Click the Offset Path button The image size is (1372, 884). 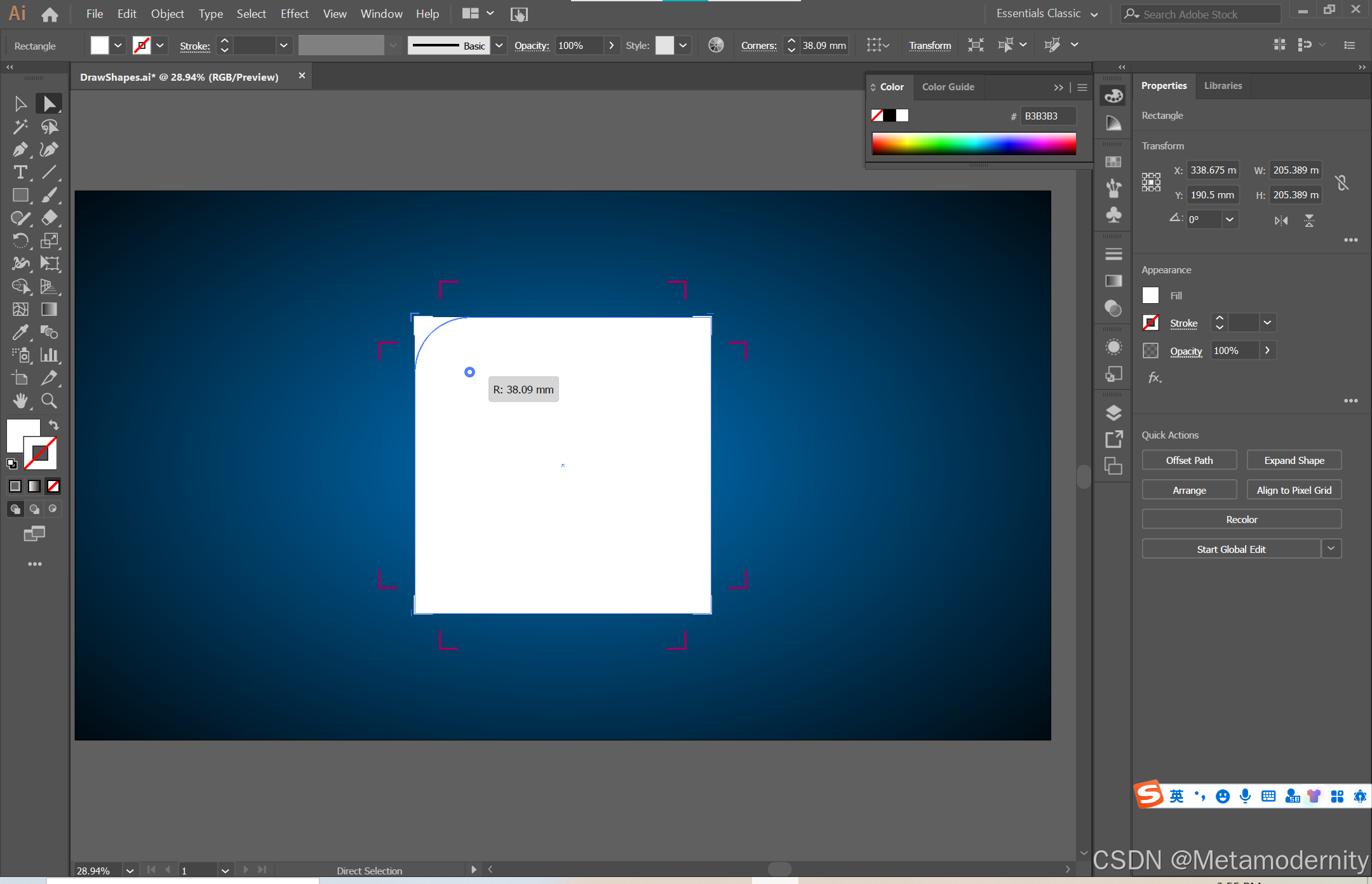[1189, 460]
